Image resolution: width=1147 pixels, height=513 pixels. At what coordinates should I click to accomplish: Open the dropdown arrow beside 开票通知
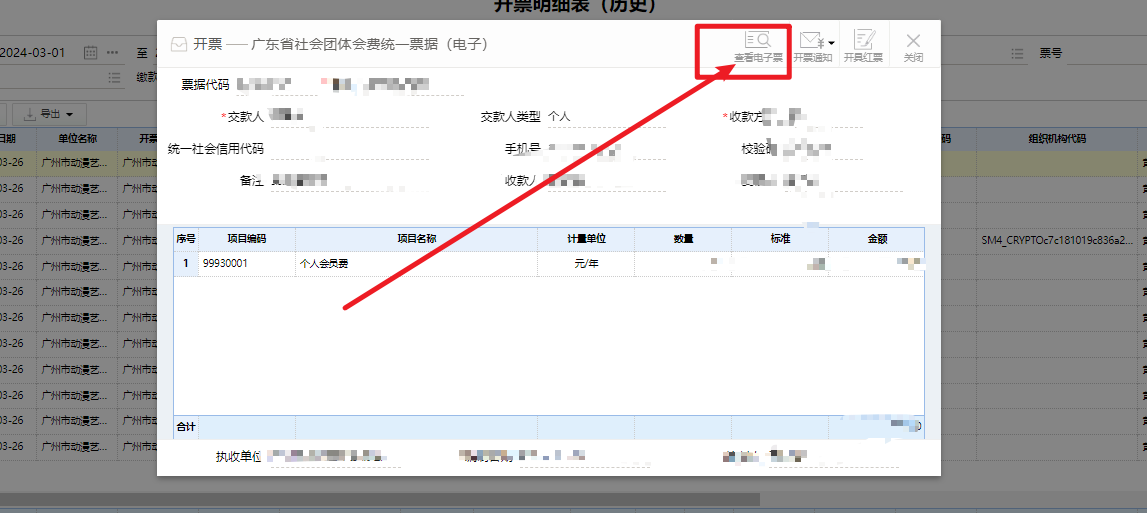click(831, 43)
